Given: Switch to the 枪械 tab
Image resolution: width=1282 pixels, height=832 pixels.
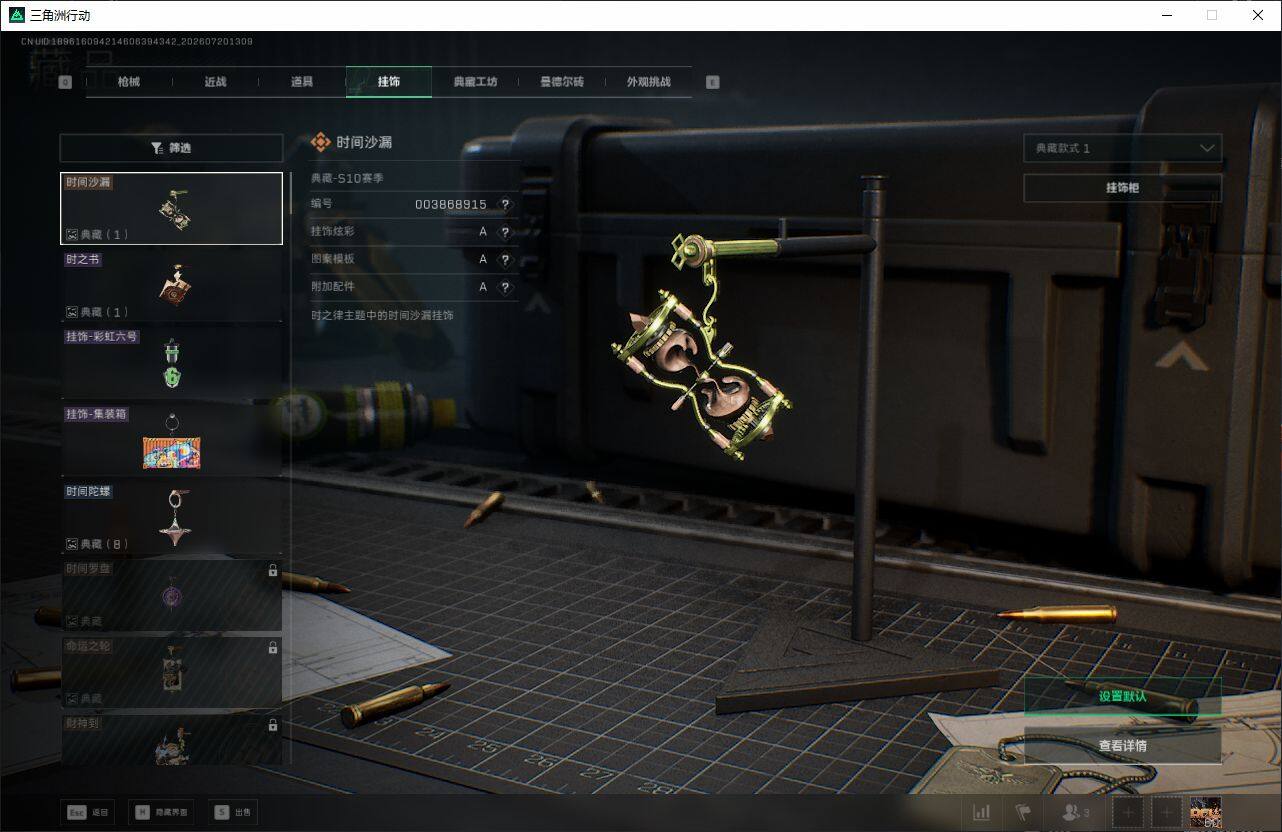Looking at the screenshot, I should tap(129, 82).
